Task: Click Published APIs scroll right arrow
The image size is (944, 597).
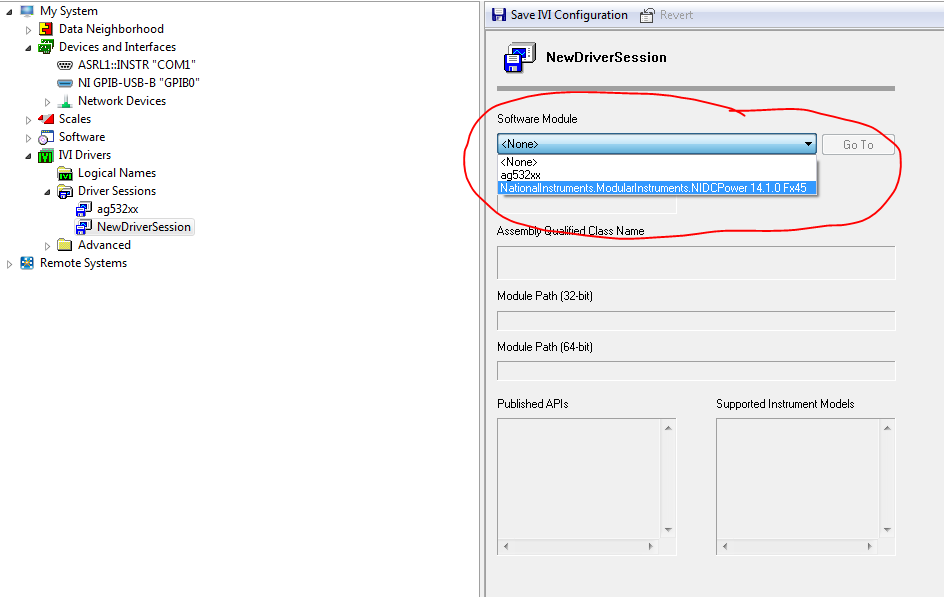Action: click(651, 546)
